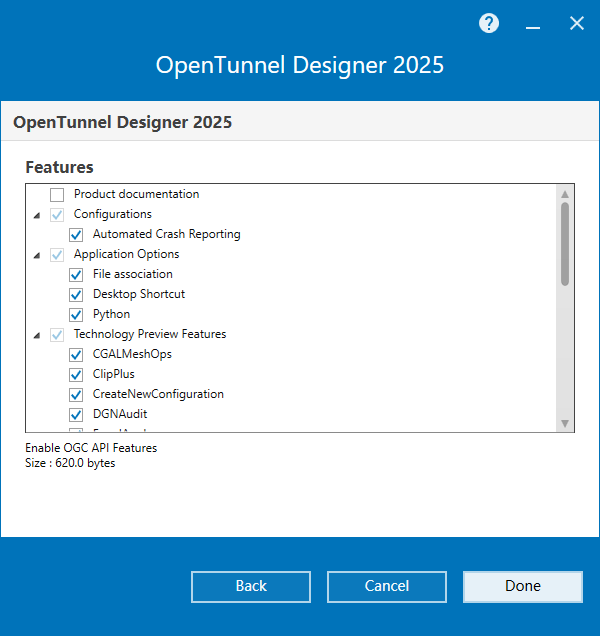The width and height of the screenshot is (600, 636).
Task: Uncheck the DGNAudit feature
Action: [76, 415]
